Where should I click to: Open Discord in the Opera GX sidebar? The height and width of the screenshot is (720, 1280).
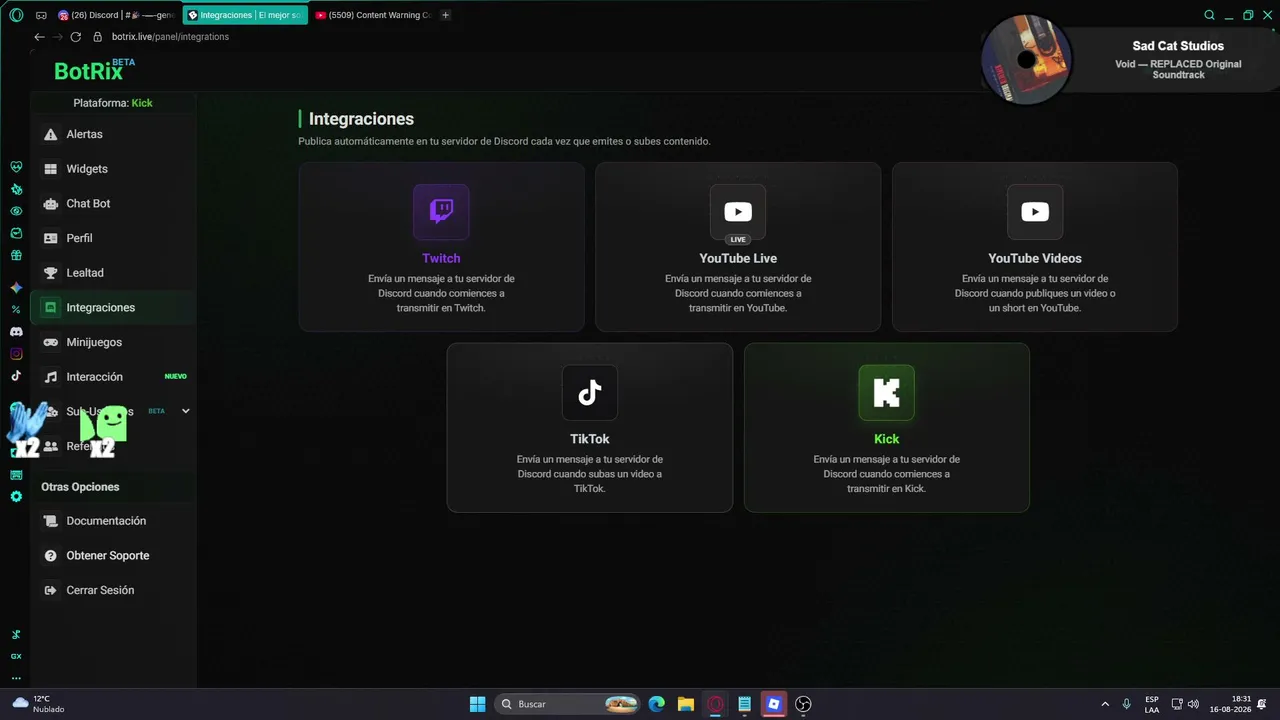point(16,331)
